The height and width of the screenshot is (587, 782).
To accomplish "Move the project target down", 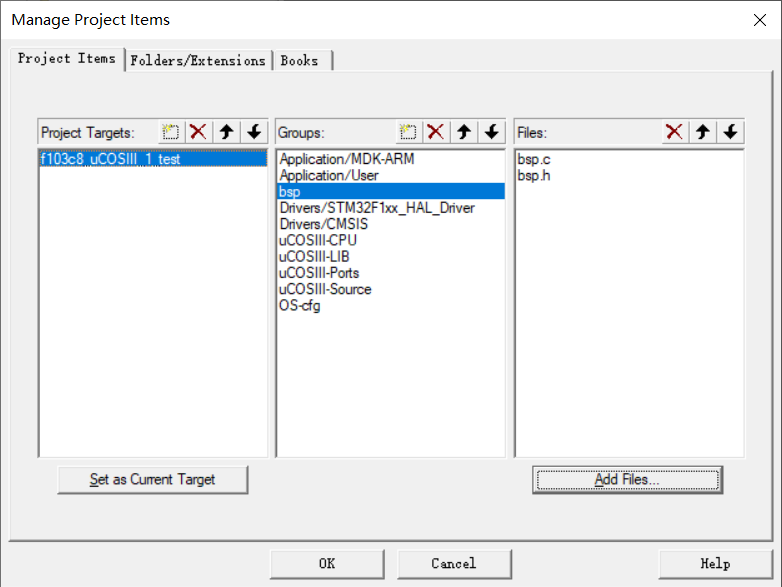I will 254,132.
